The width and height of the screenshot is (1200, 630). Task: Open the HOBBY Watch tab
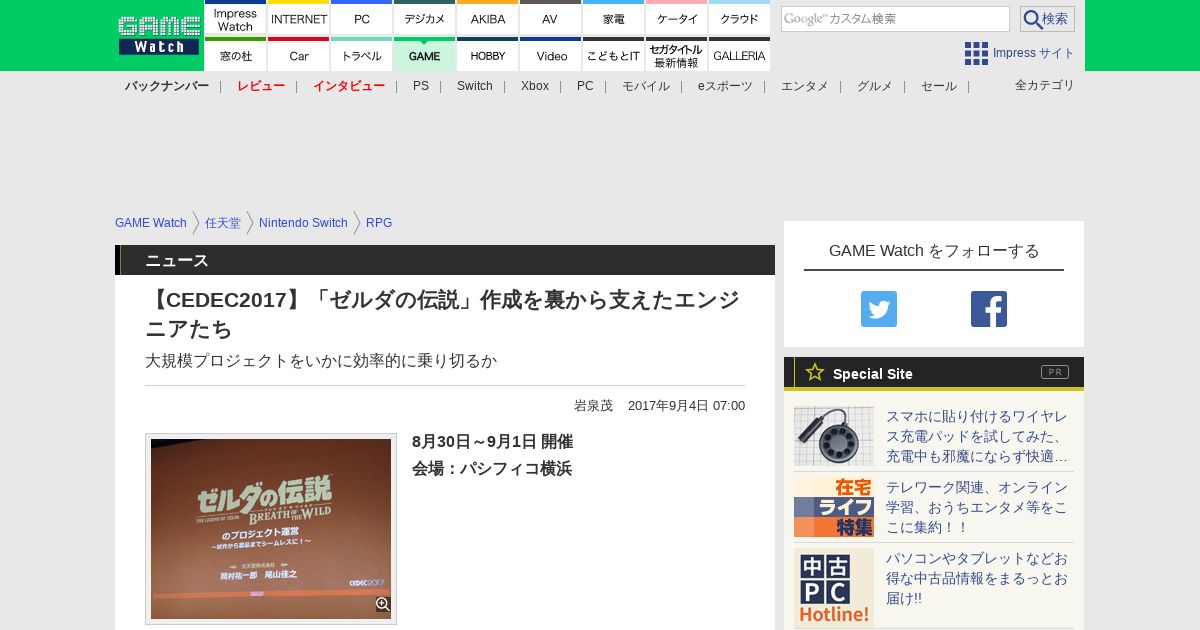pyautogui.click(x=488, y=54)
